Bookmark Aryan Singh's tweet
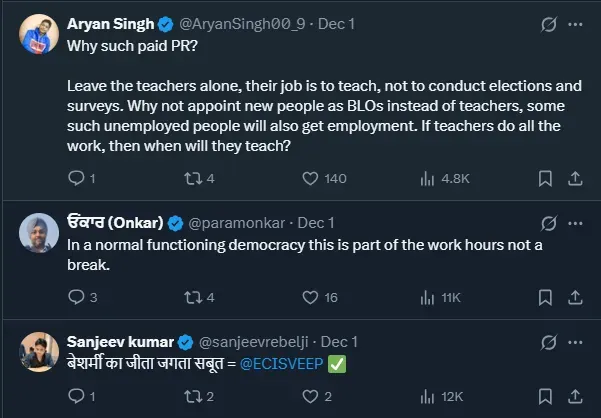 click(545, 179)
